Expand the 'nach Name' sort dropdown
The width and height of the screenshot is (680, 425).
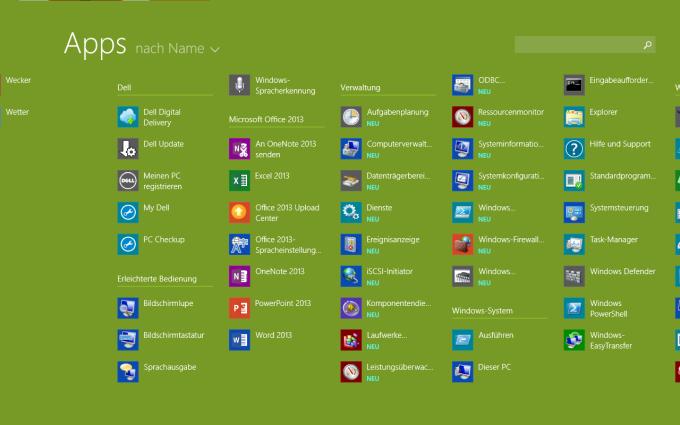point(178,49)
